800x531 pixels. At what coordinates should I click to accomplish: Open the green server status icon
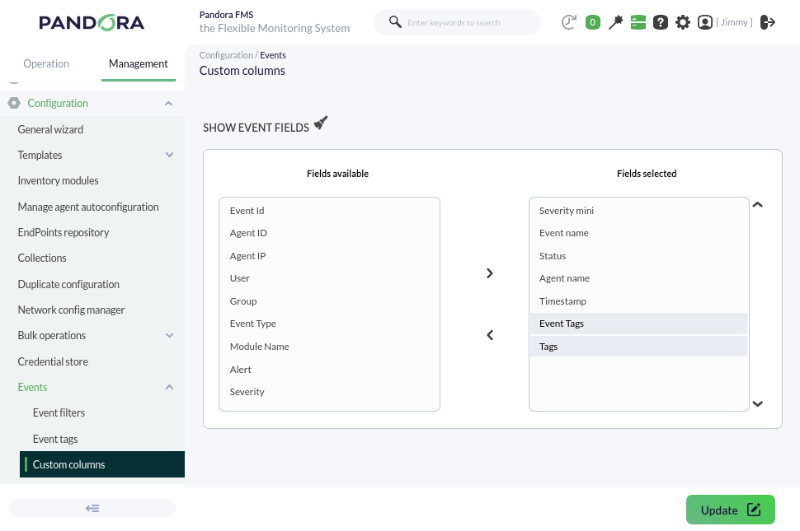(x=638, y=22)
